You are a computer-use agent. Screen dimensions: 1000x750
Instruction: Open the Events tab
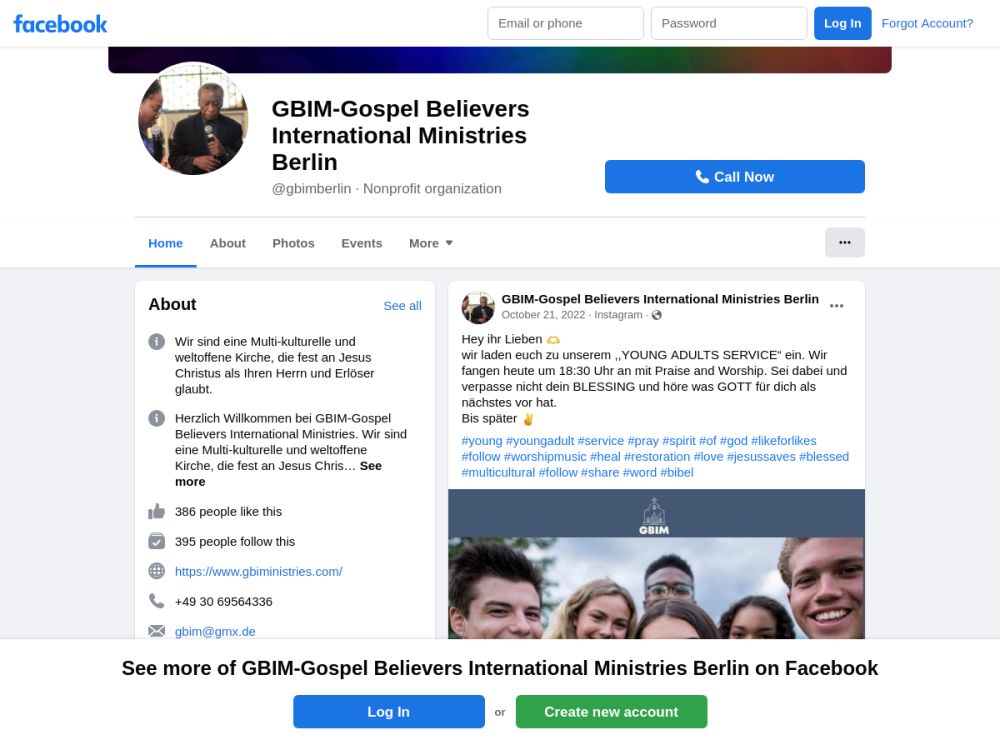tap(361, 243)
